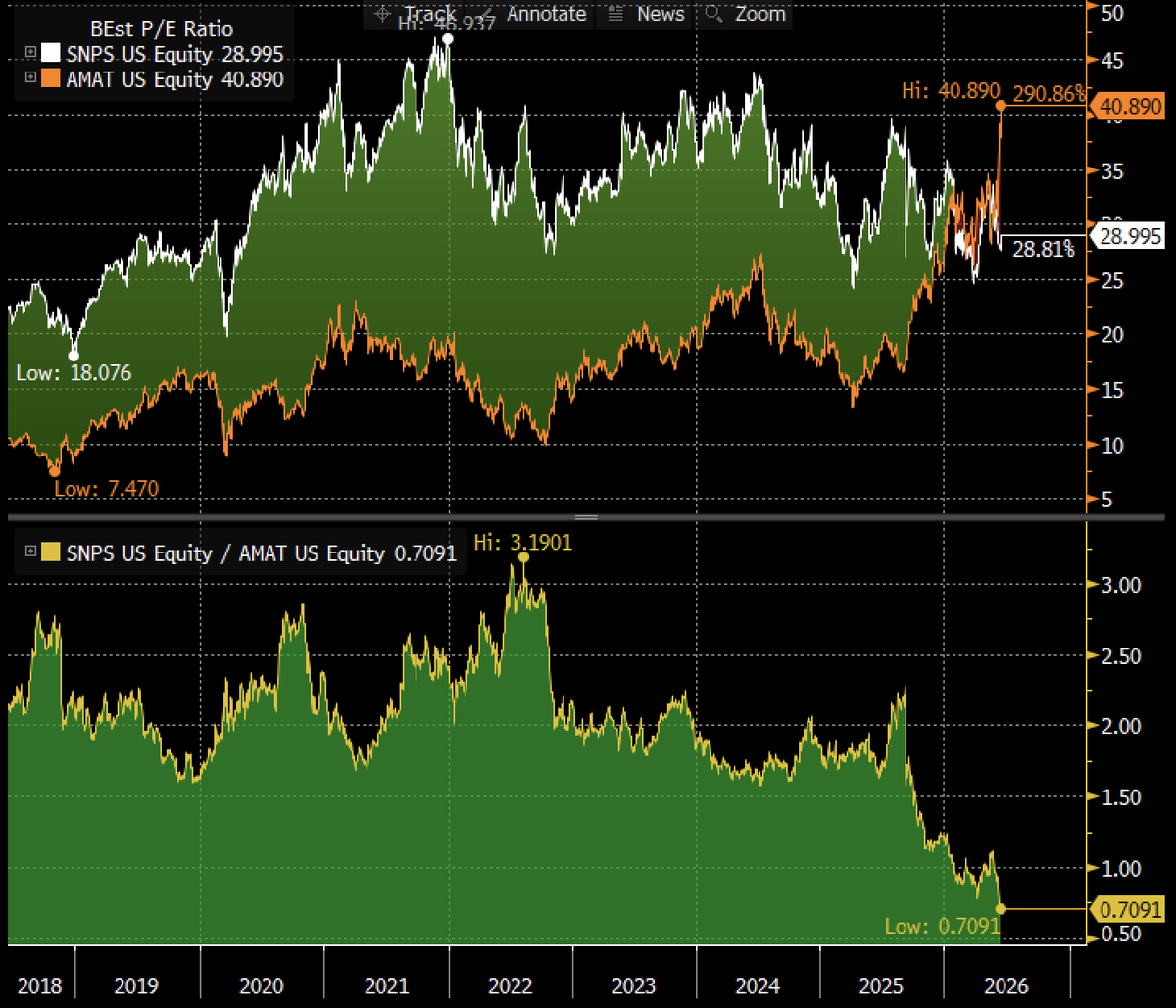This screenshot has height=1008, width=1176.
Task: Click the 2025 year label
Action: [883, 985]
